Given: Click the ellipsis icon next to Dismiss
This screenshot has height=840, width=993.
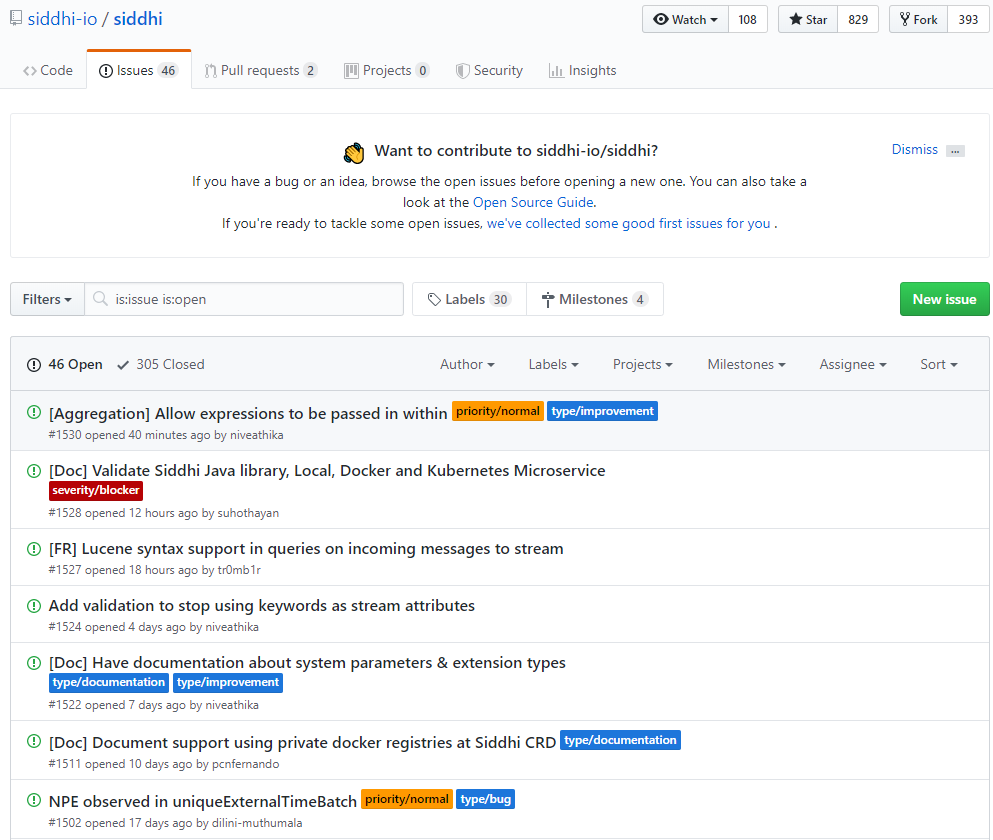Looking at the screenshot, I should pos(955,151).
